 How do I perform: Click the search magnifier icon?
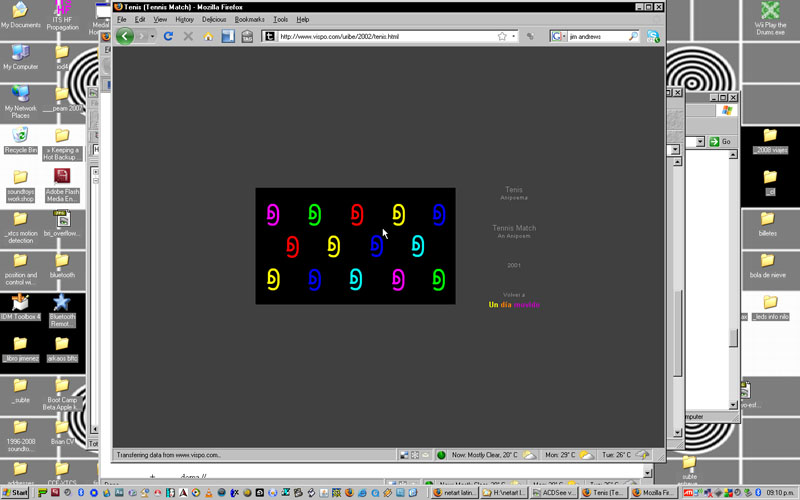[633, 36]
